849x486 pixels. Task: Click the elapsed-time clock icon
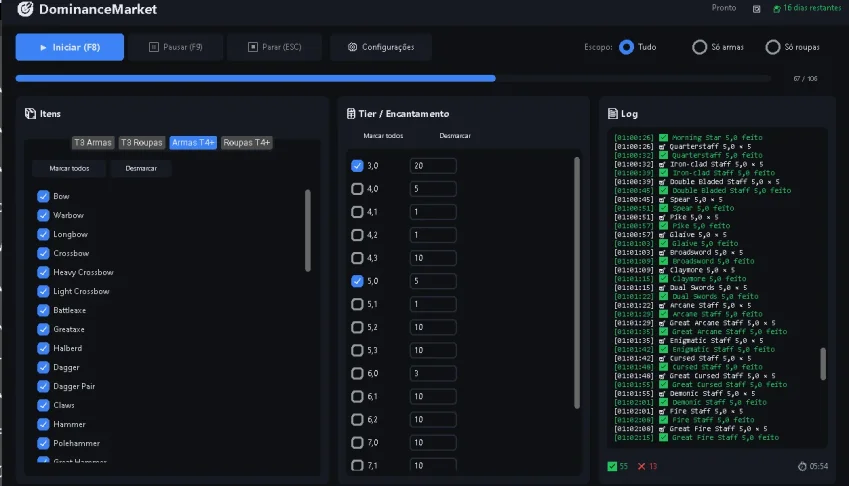[x=802, y=466]
